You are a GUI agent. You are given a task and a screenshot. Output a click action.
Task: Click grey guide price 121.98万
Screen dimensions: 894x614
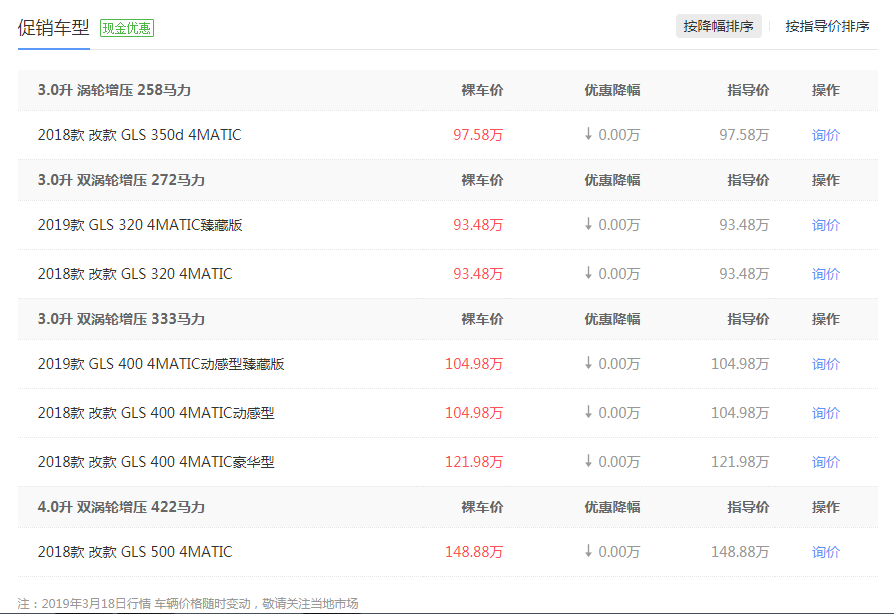click(740, 462)
